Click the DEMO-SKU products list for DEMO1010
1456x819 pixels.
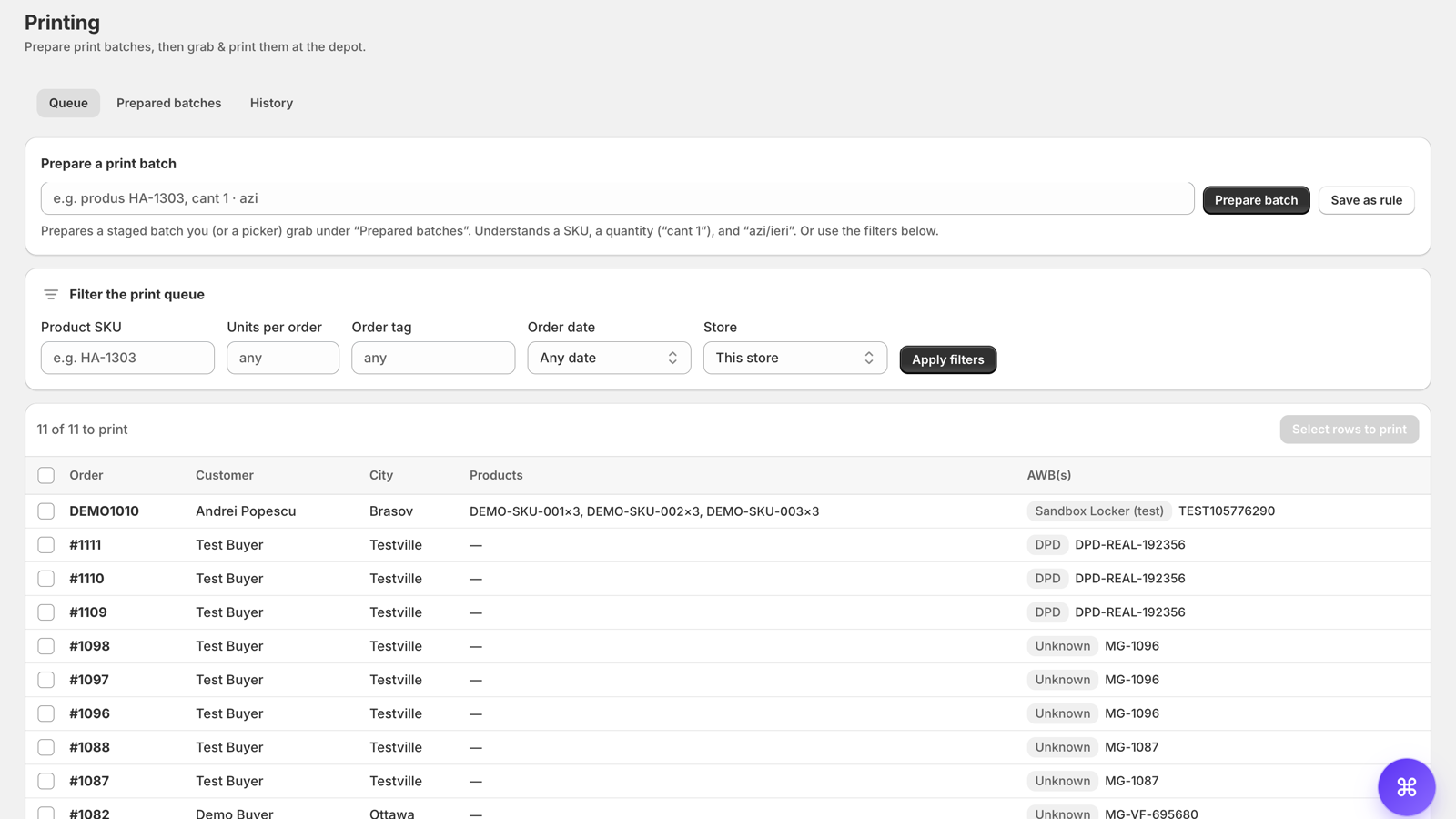644,511
